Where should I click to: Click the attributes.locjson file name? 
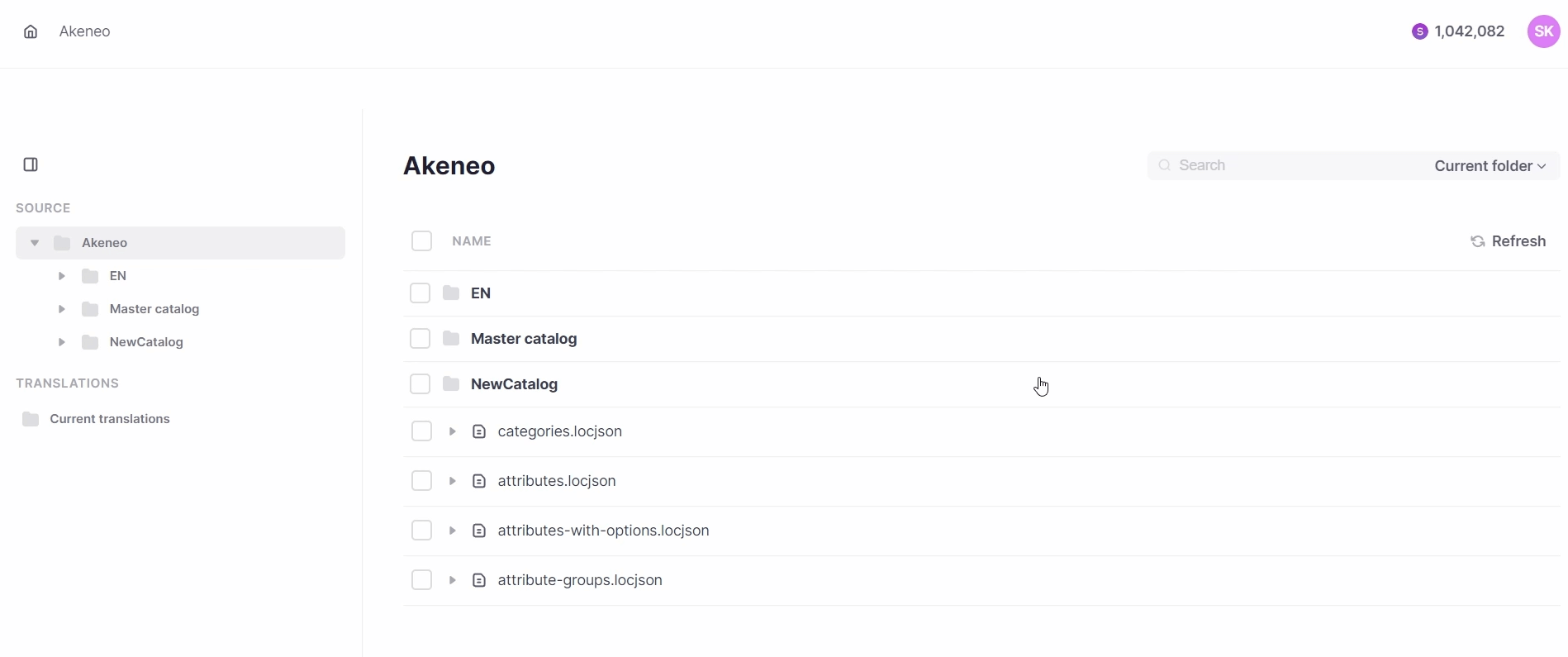coord(557,481)
